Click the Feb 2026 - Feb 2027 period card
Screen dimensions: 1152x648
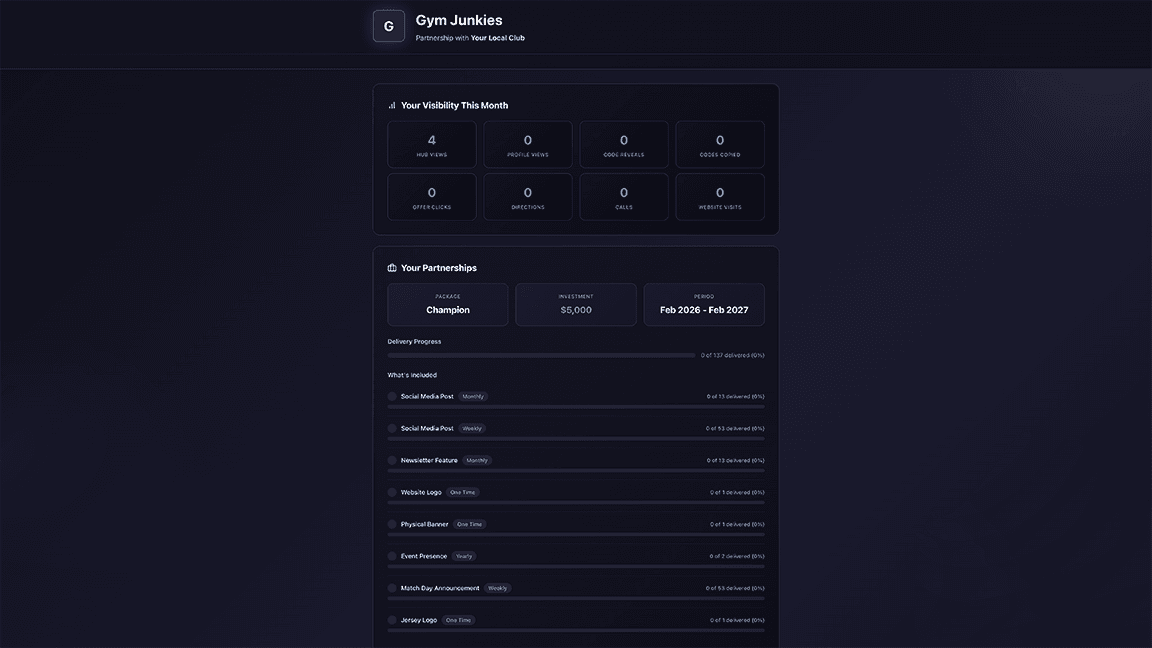pyautogui.click(x=704, y=305)
